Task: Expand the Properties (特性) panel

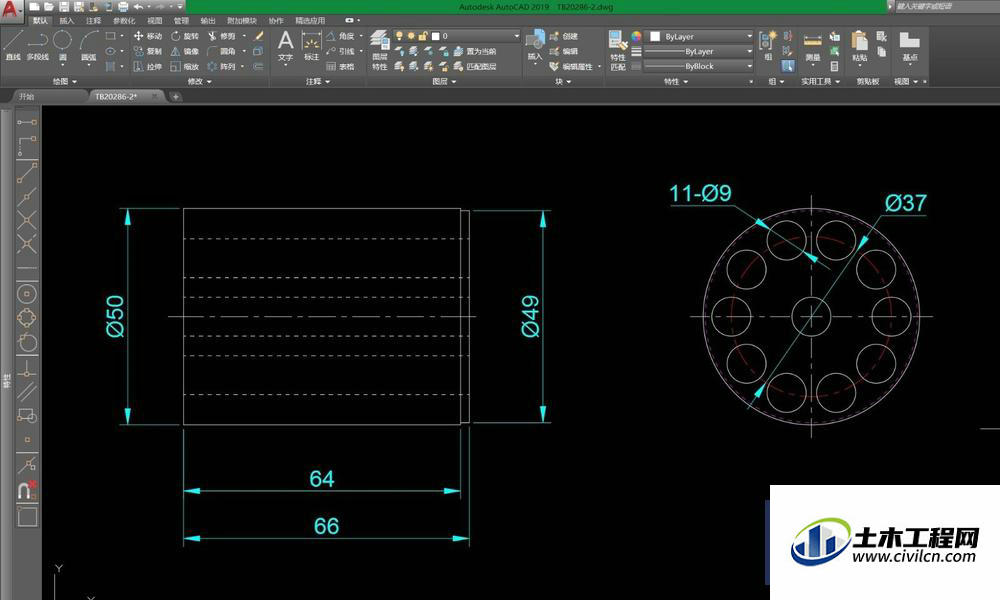Action: (677, 82)
